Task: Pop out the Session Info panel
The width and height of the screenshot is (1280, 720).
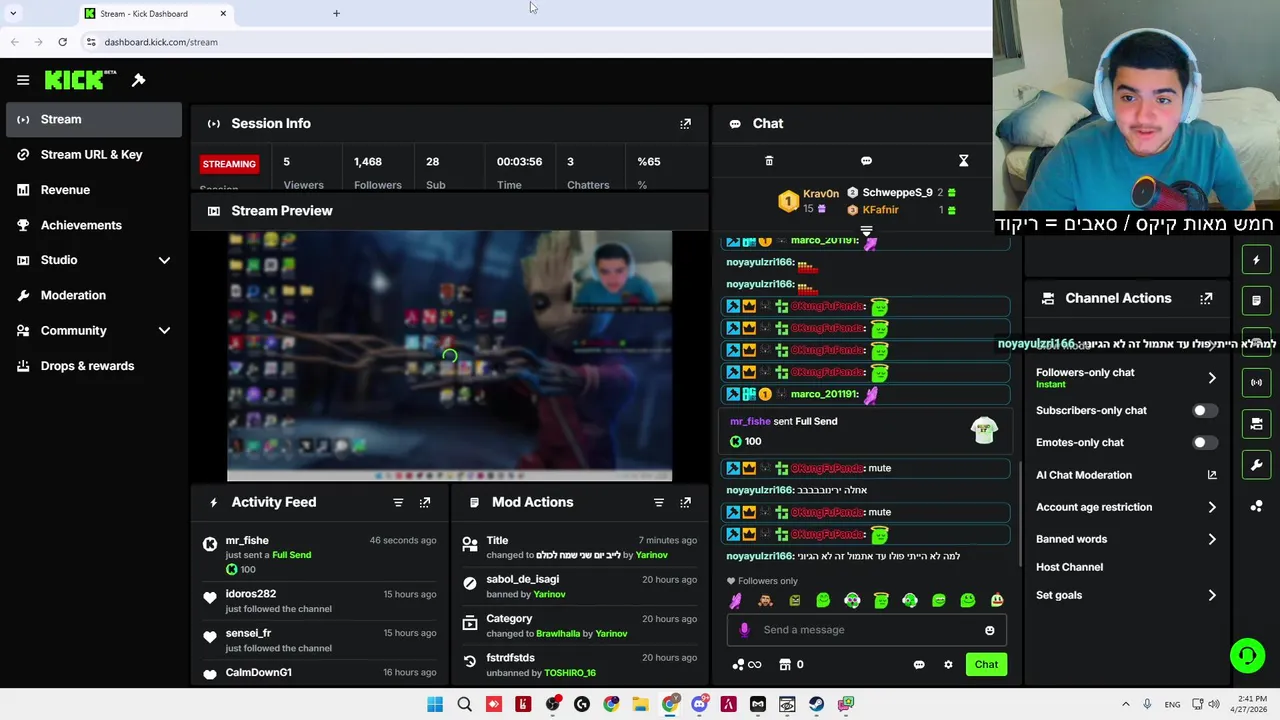Action: pos(685,124)
